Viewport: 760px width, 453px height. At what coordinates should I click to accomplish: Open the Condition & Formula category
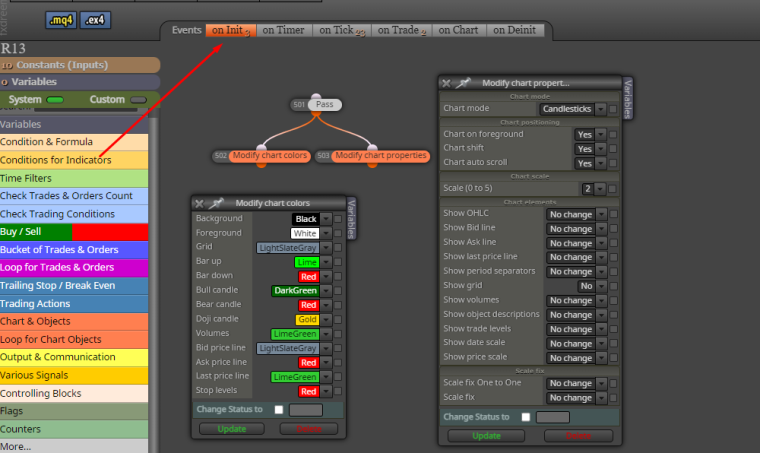tap(74, 142)
